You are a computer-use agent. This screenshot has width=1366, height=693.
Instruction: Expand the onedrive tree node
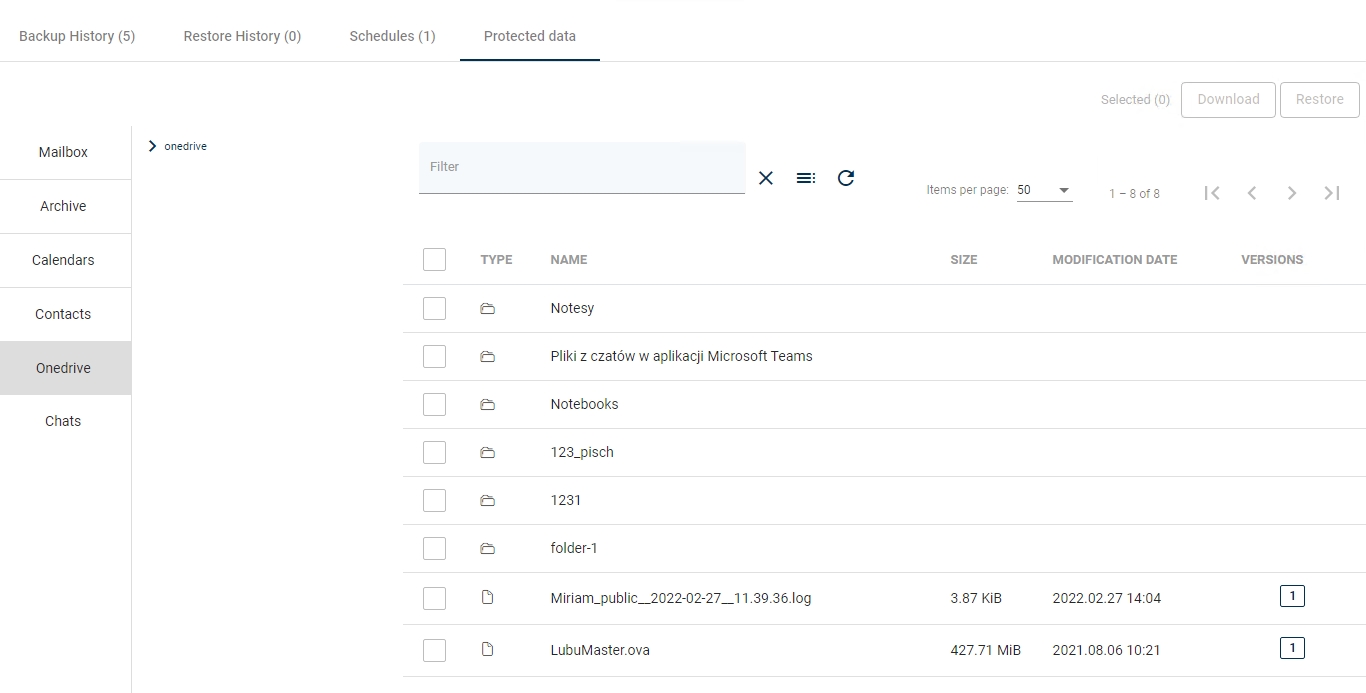point(152,146)
